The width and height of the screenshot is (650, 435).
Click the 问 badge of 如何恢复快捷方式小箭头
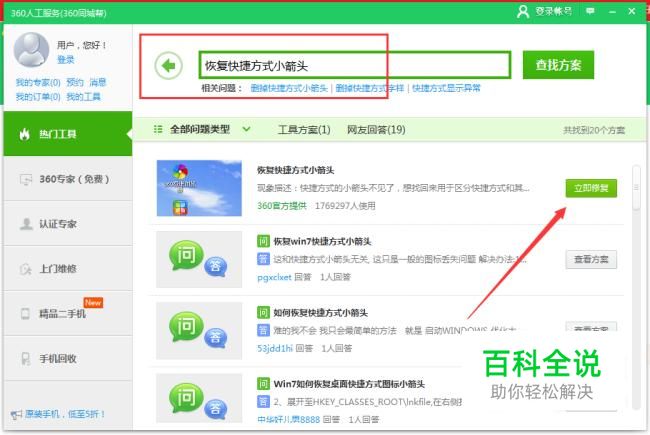coord(263,312)
